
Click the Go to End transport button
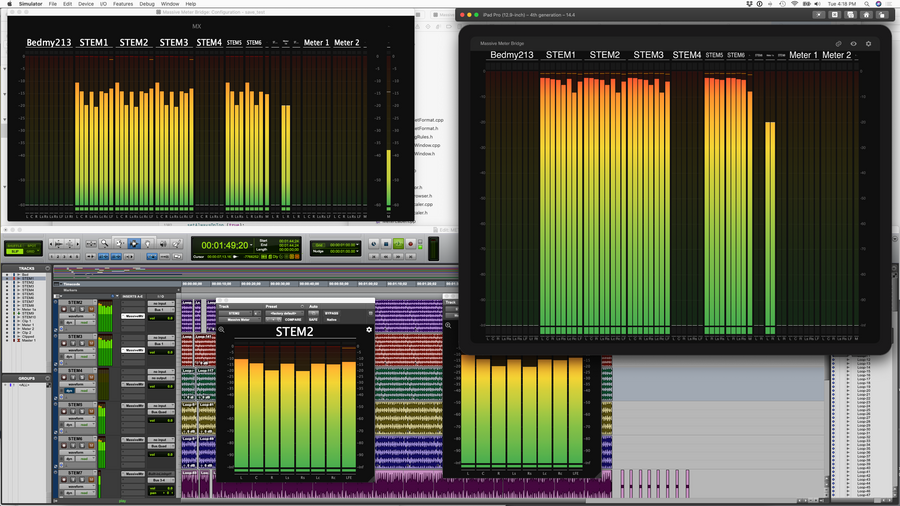[410, 256]
